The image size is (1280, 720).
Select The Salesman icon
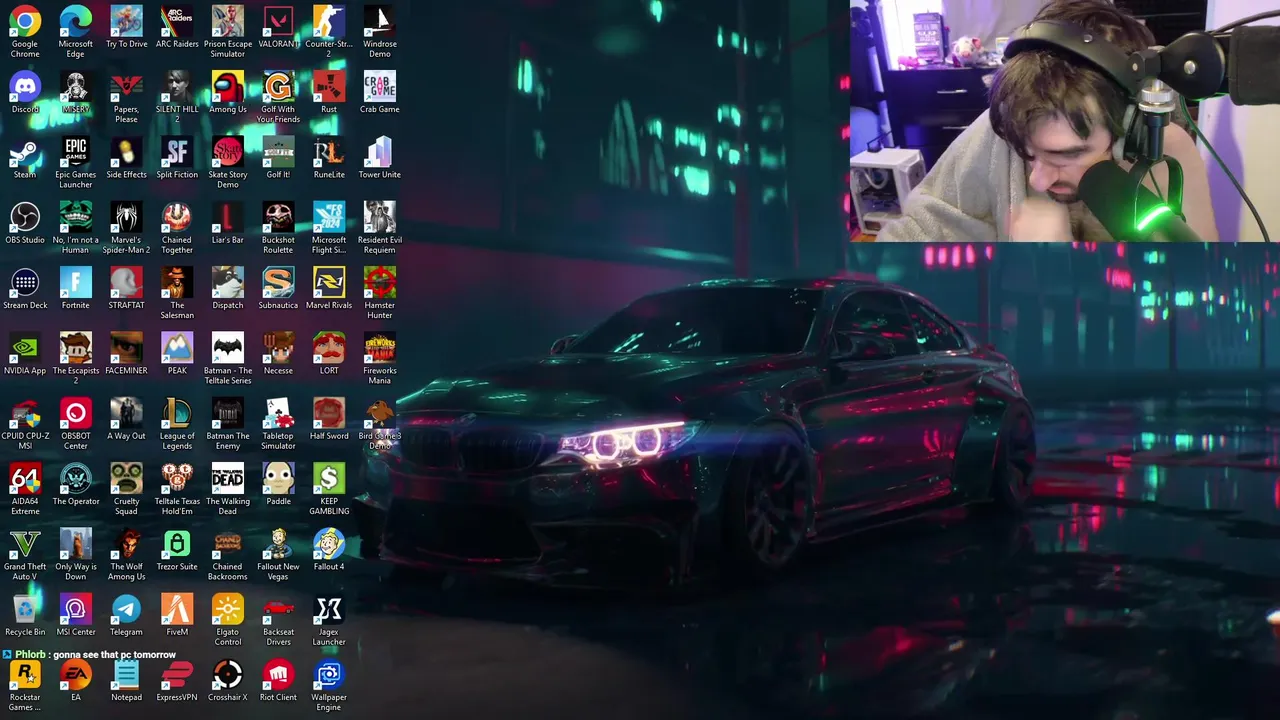pyautogui.click(x=177, y=282)
